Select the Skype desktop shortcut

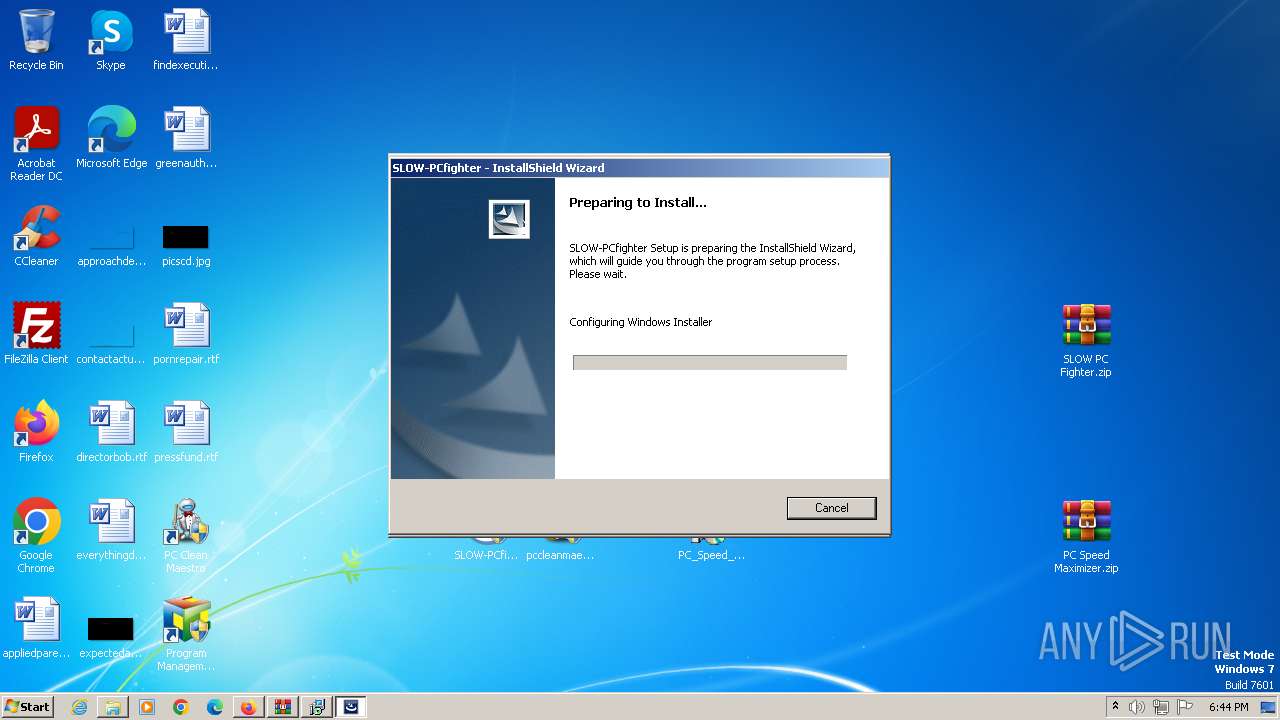[x=111, y=40]
